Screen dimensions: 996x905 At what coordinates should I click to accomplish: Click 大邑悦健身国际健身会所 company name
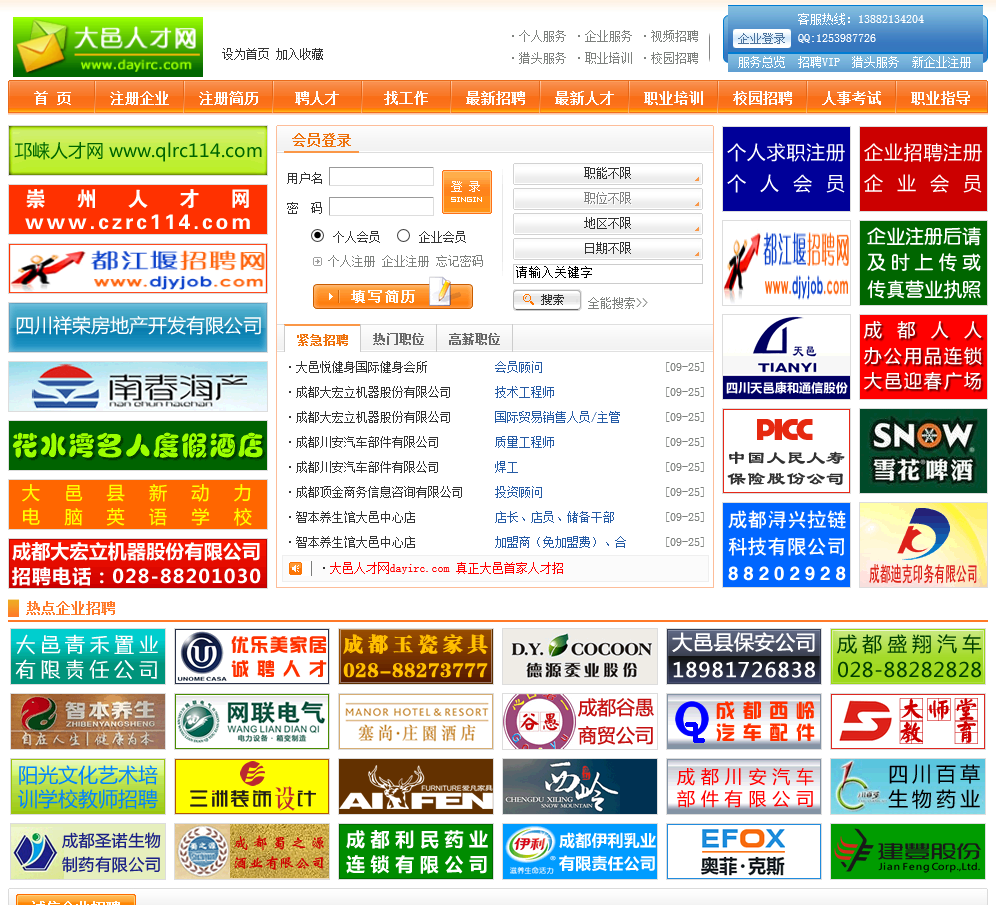coord(361,367)
